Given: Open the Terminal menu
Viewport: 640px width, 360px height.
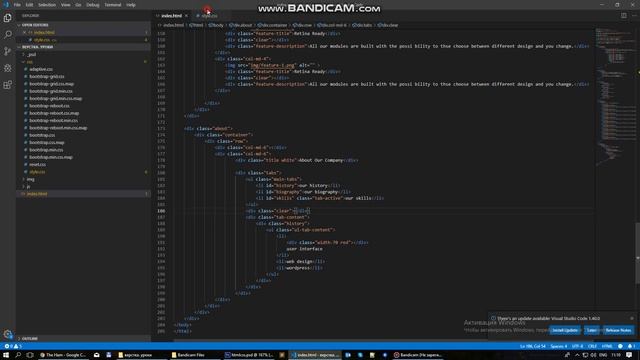Looking at the screenshot, I should (113, 5).
